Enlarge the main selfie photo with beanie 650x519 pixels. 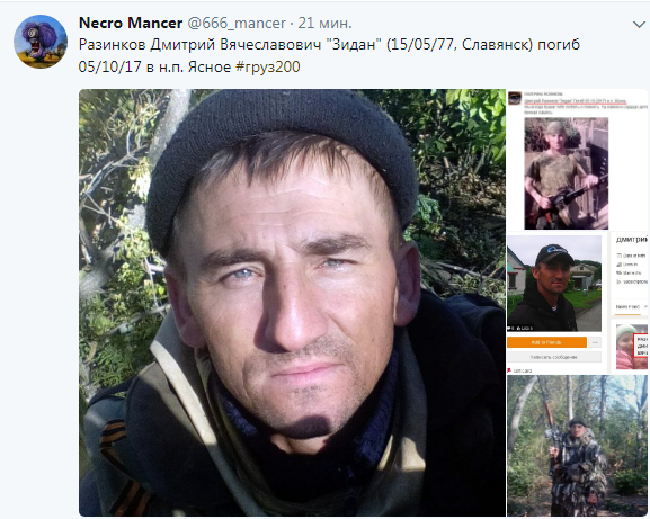292,303
